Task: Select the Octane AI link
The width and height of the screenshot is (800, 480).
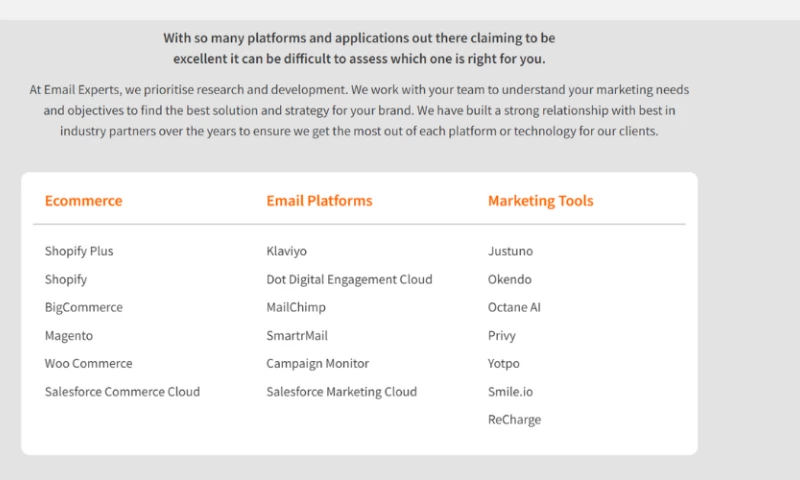Action: coord(514,307)
